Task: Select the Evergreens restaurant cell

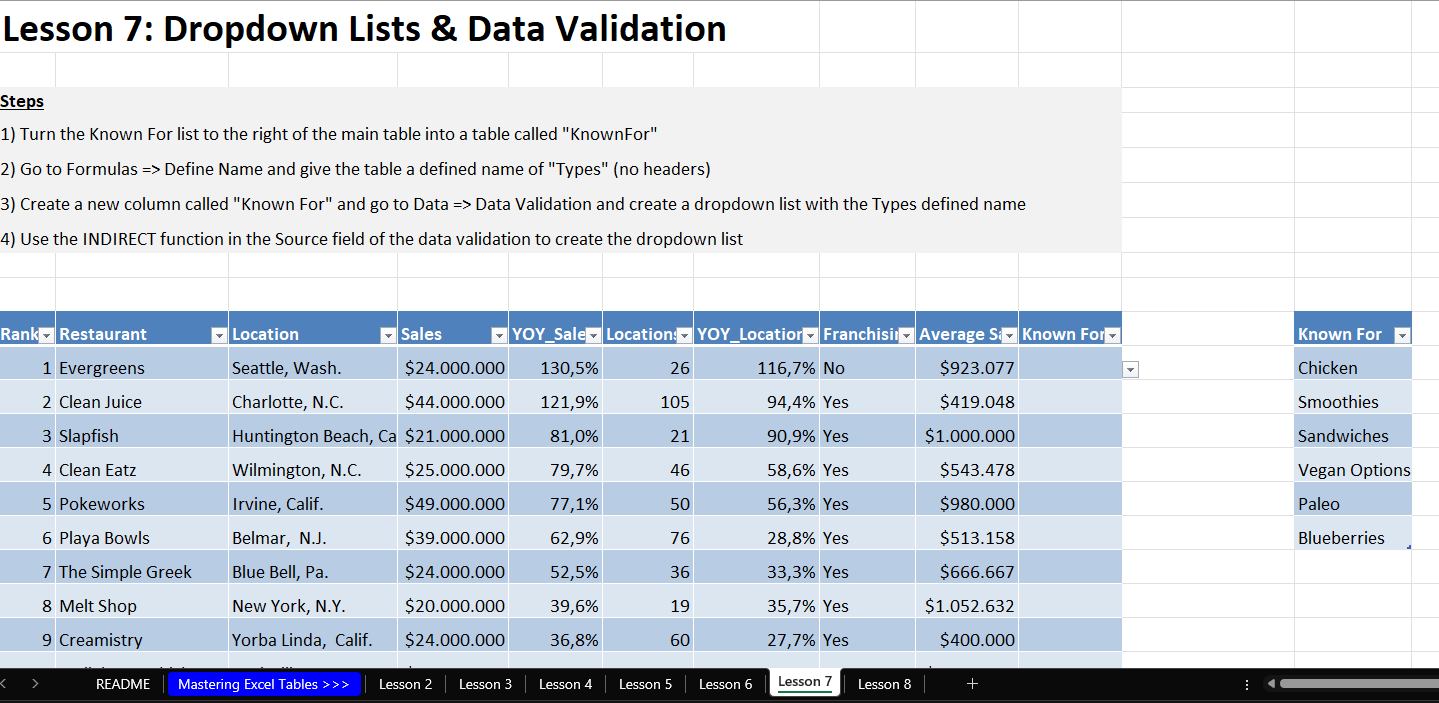Action: point(142,368)
